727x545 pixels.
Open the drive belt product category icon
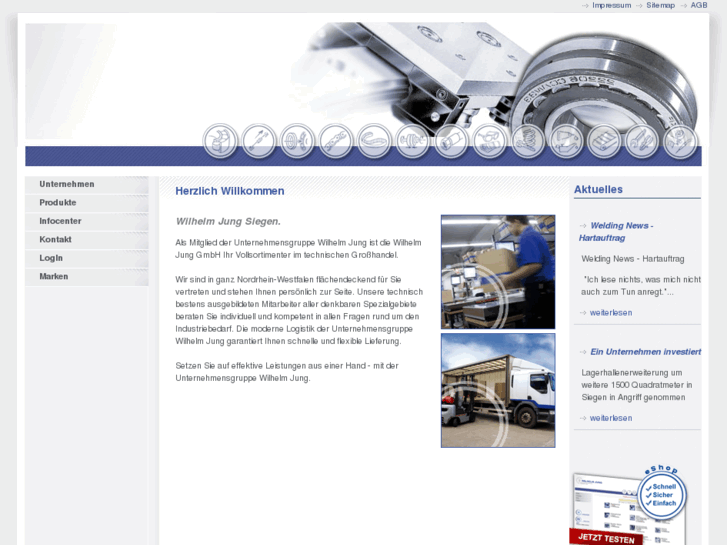pos(374,141)
